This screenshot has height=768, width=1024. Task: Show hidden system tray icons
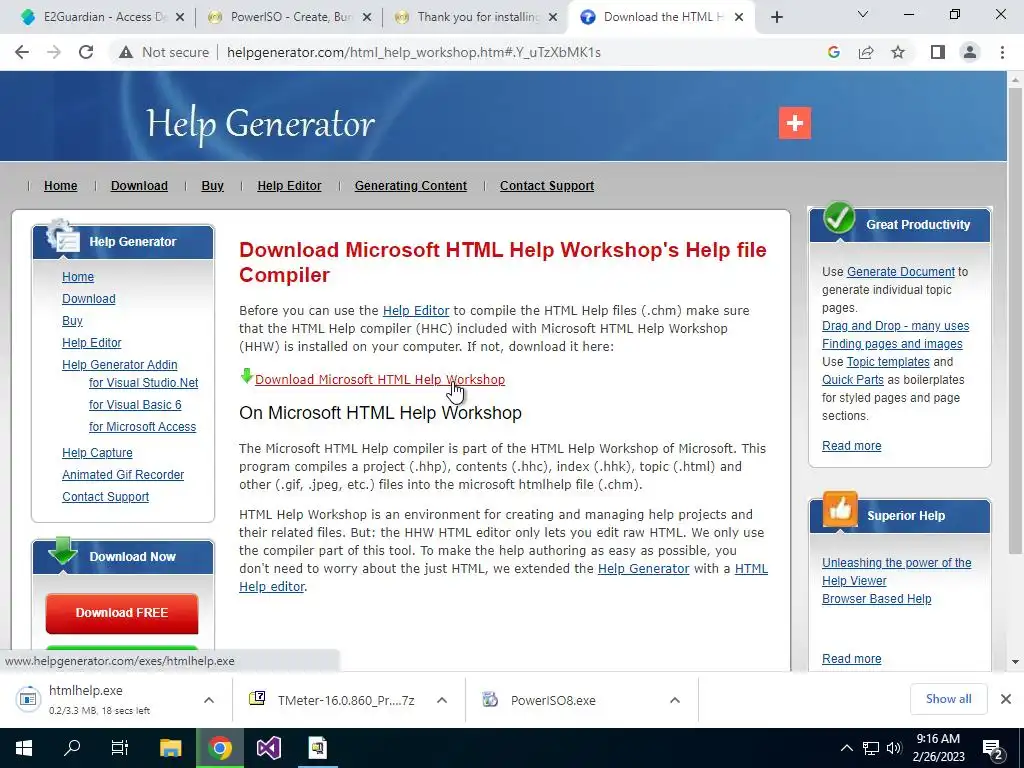846,748
